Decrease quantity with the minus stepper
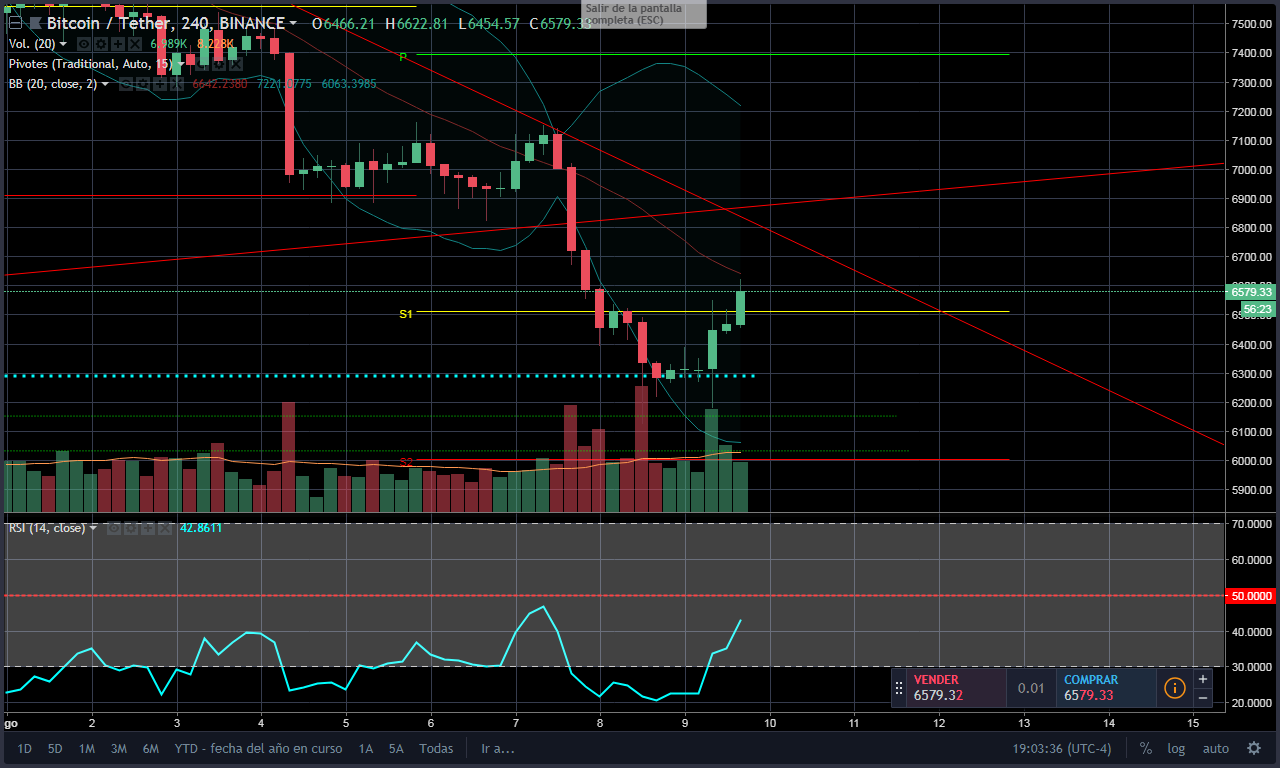This screenshot has width=1280, height=768. coord(1203,697)
